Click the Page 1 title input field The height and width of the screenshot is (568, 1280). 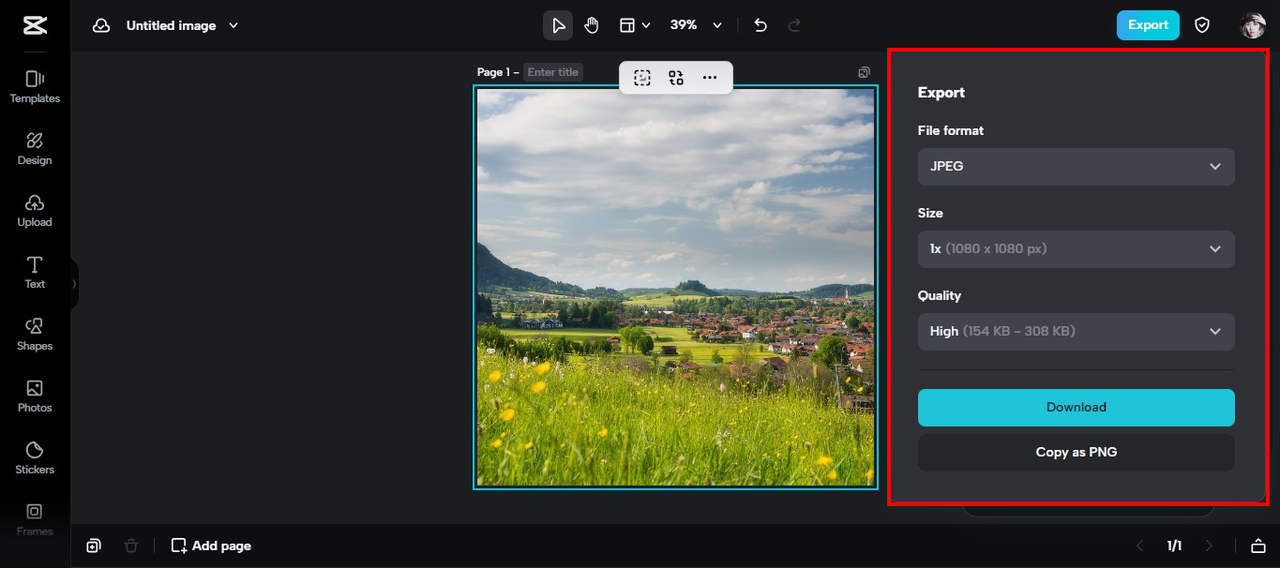point(553,72)
